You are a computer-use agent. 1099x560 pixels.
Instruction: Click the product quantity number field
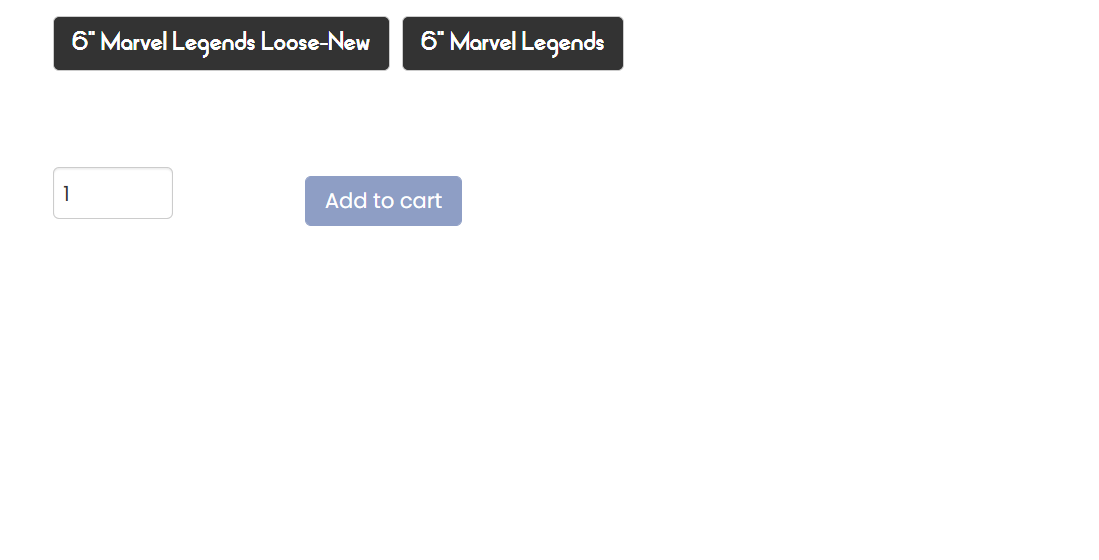[113, 193]
